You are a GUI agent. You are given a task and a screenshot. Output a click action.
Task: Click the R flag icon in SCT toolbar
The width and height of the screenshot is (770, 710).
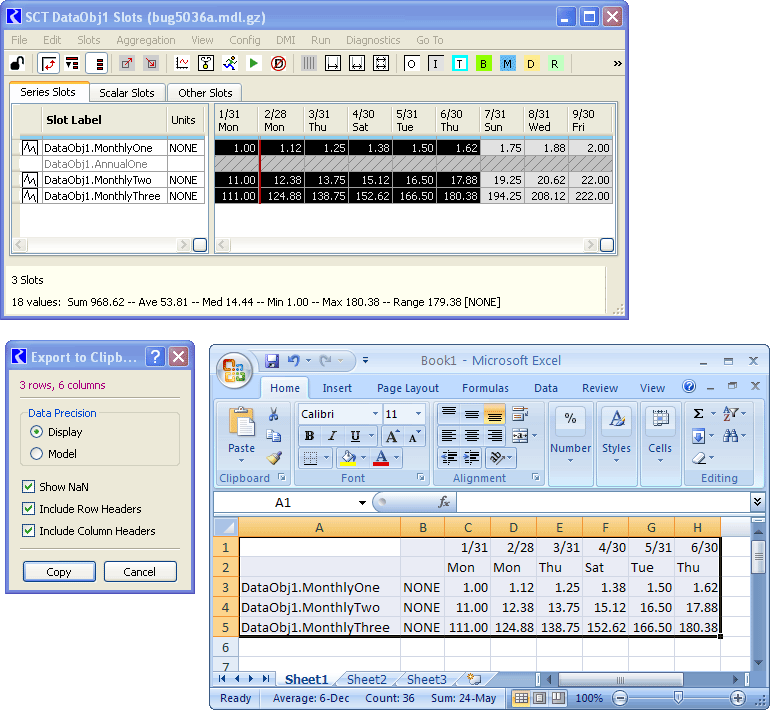pos(554,64)
